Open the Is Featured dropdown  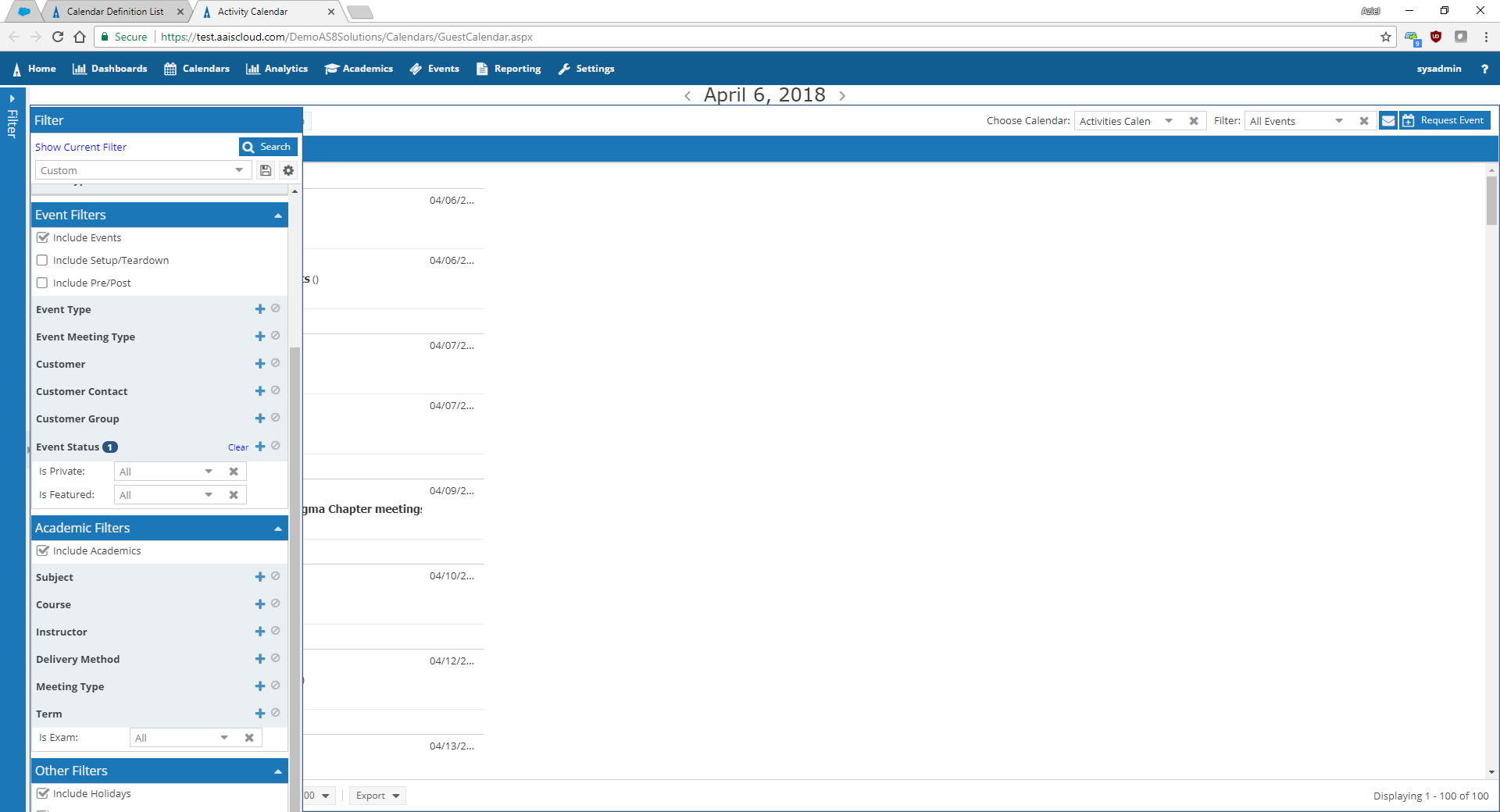click(x=209, y=495)
